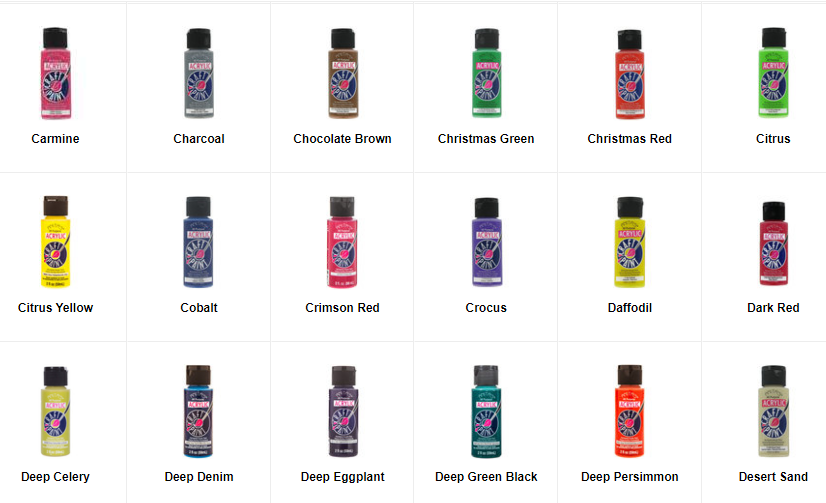Select the Daffodil yellow bottle image
Viewport: 826px width, 503px height.
tap(630, 242)
